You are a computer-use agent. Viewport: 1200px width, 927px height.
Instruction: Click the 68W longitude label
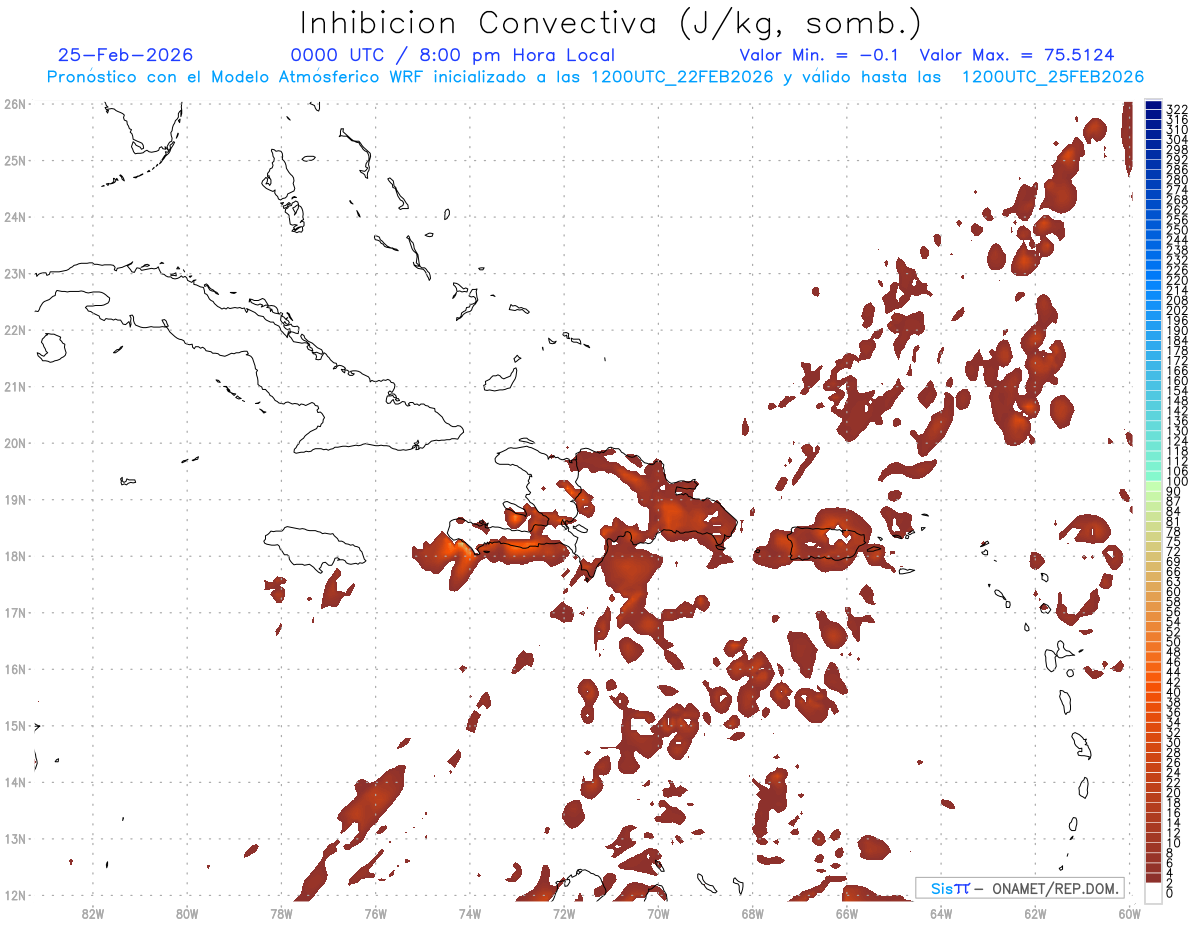point(752,913)
